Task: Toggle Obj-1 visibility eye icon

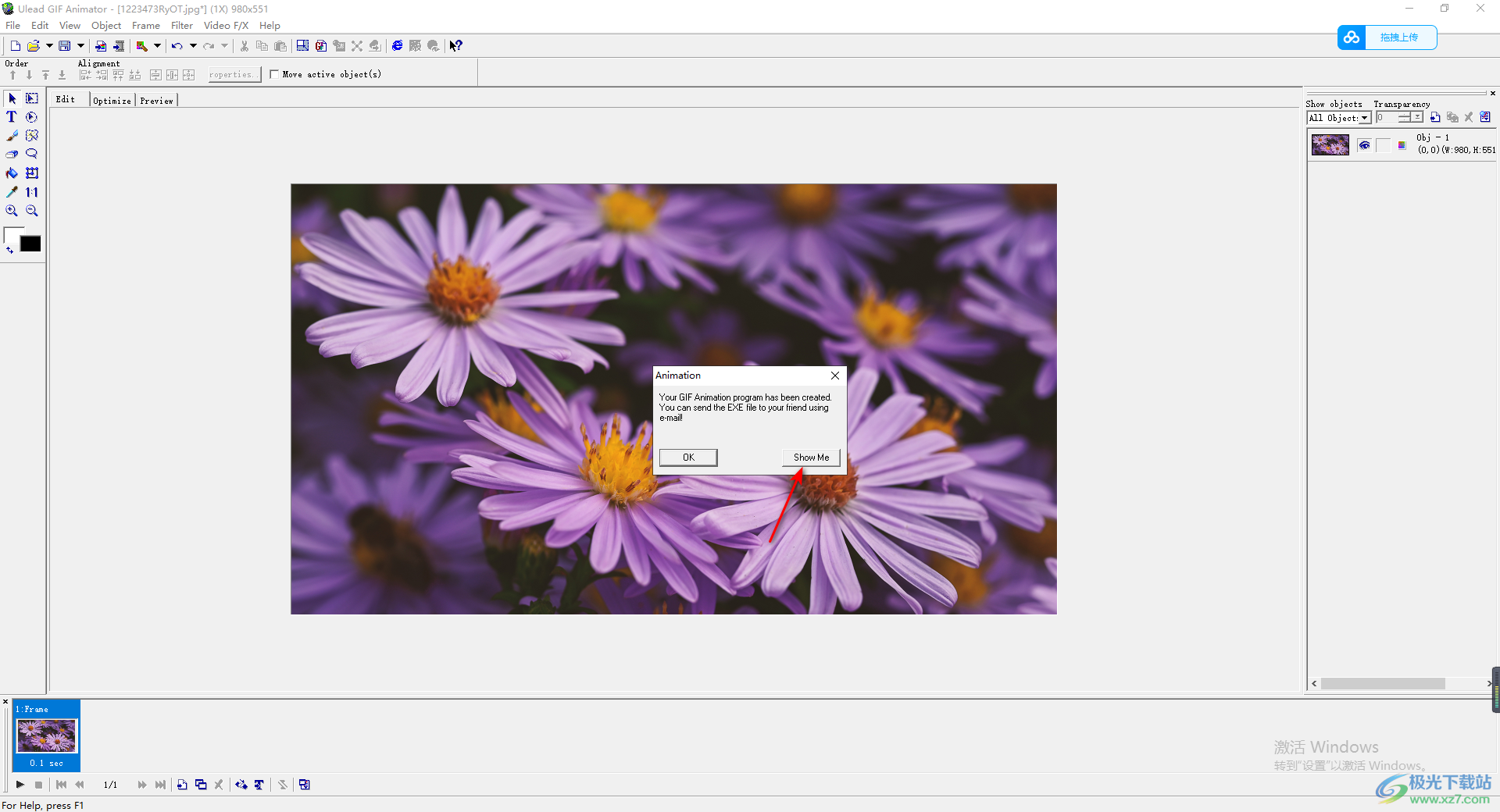Action: [1364, 145]
